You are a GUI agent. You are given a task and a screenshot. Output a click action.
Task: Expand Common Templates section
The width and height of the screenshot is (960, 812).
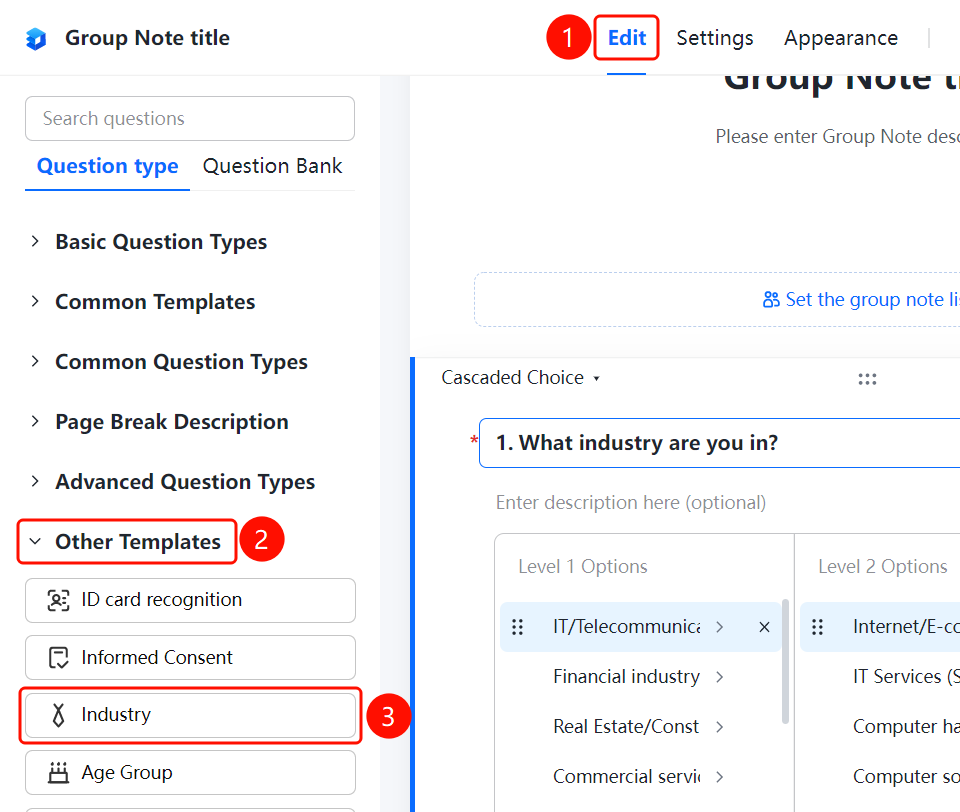coord(35,301)
